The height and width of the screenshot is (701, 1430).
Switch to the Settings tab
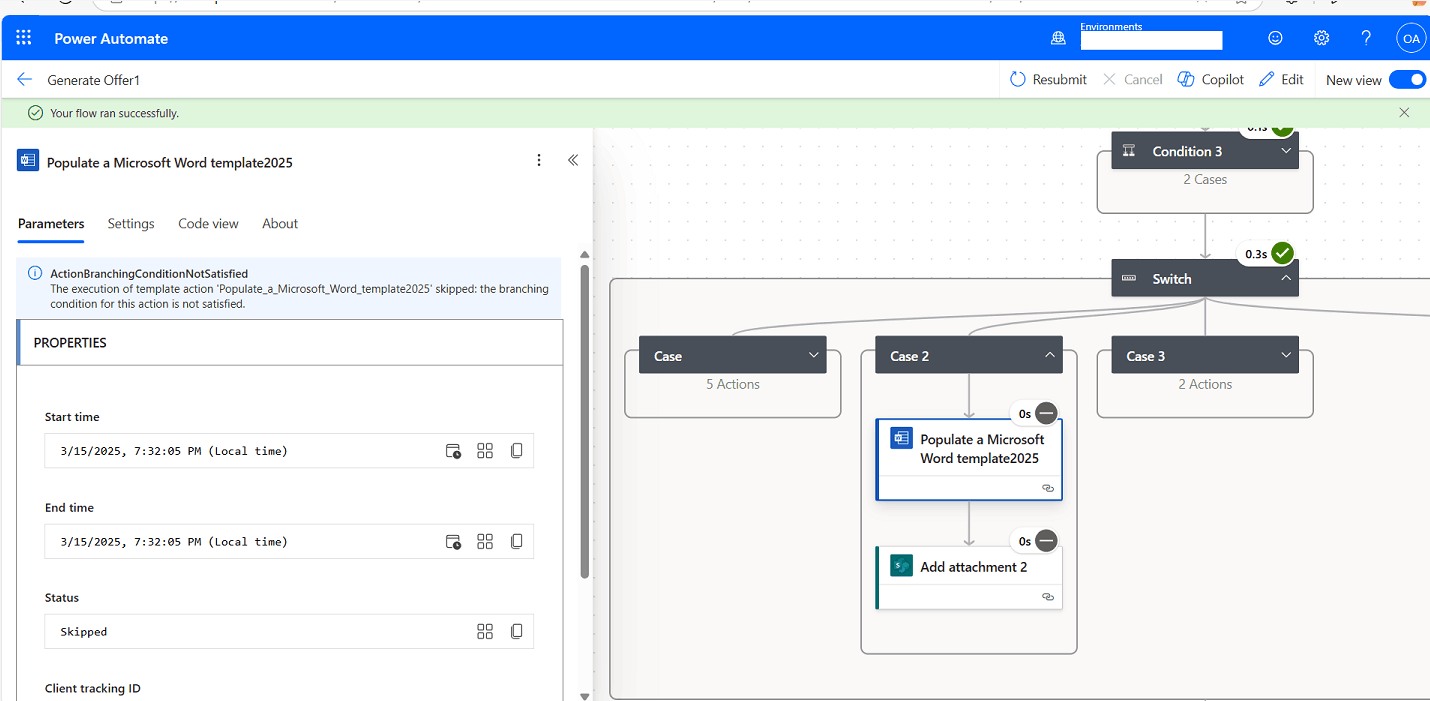click(x=131, y=224)
